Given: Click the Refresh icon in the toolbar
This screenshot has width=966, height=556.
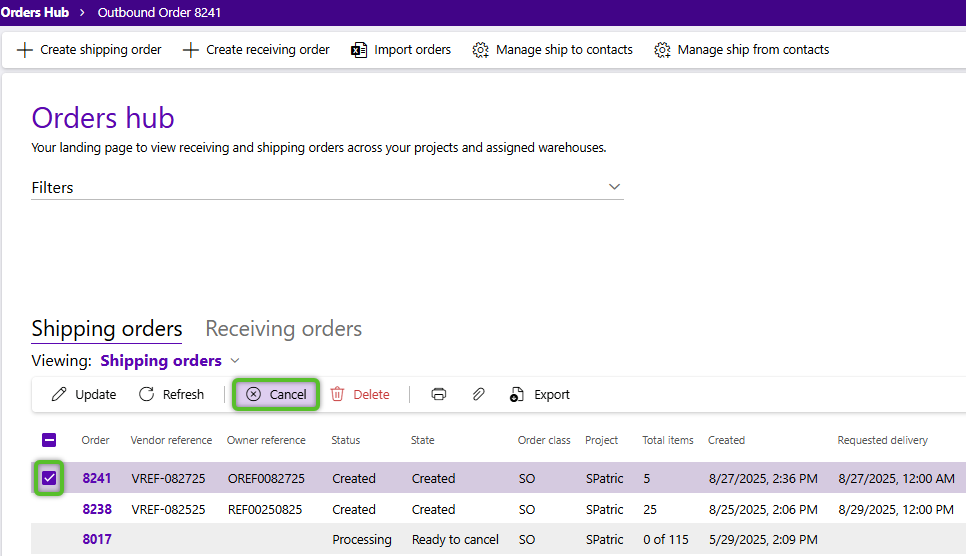Looking at the screenshot, I should click(147, 394).
